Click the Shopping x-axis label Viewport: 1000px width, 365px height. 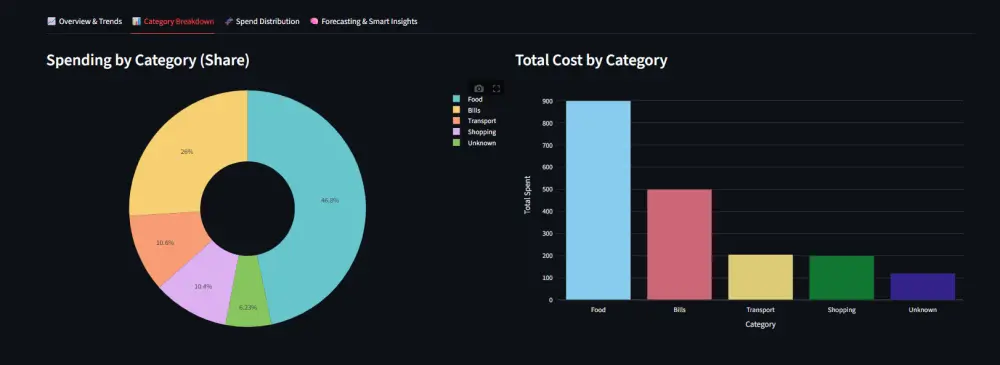[841, 310]
